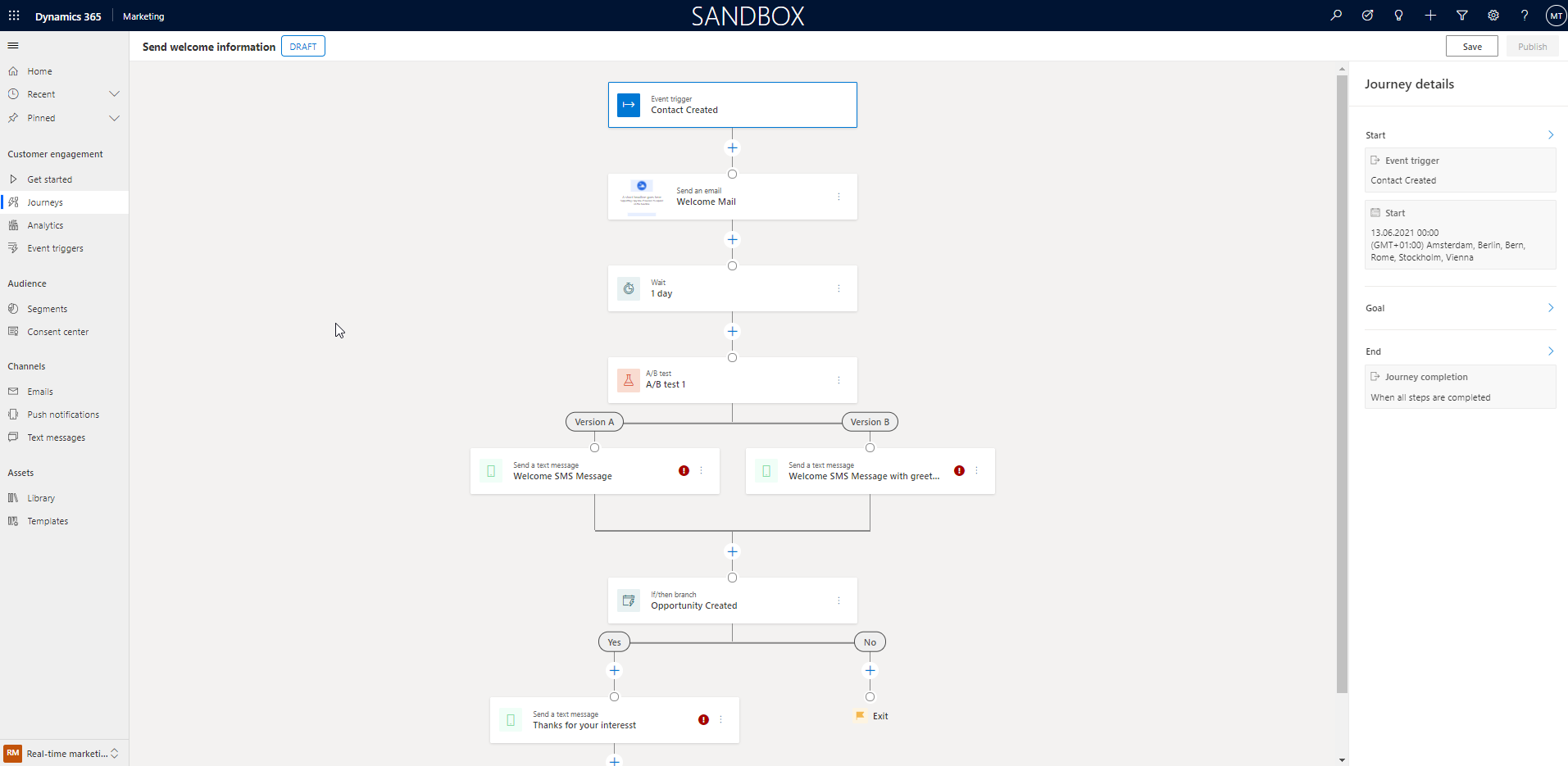
Task: Select the Version B branch label
Action: coord(870,422)
